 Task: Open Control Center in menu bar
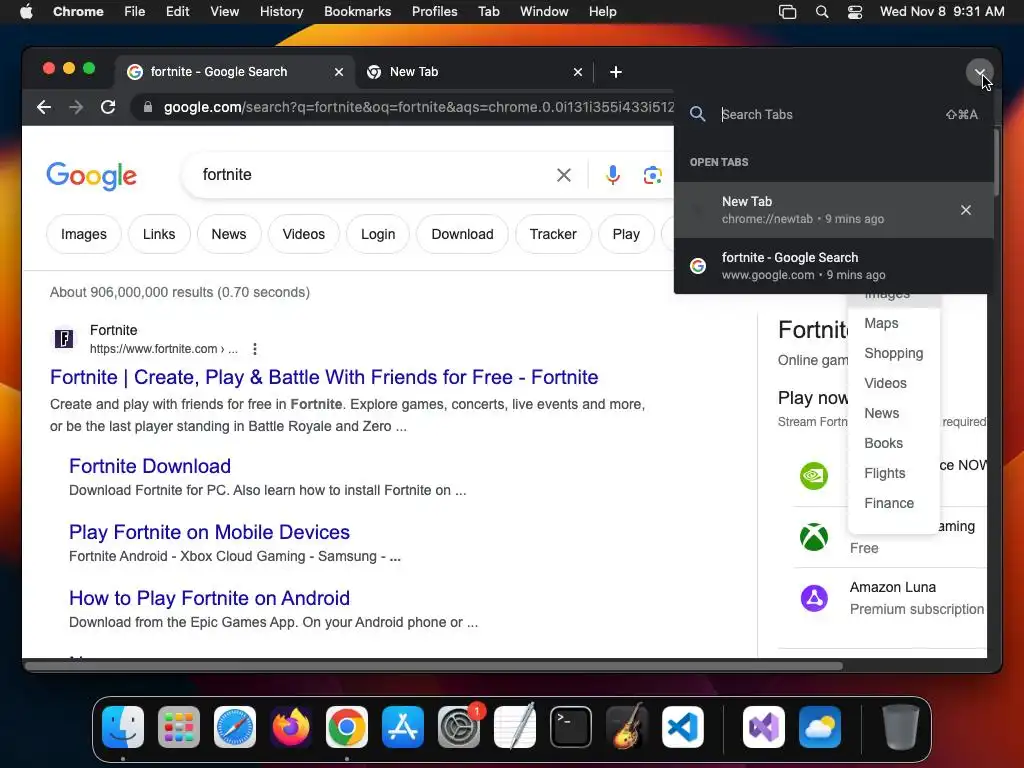click(854, 12)
